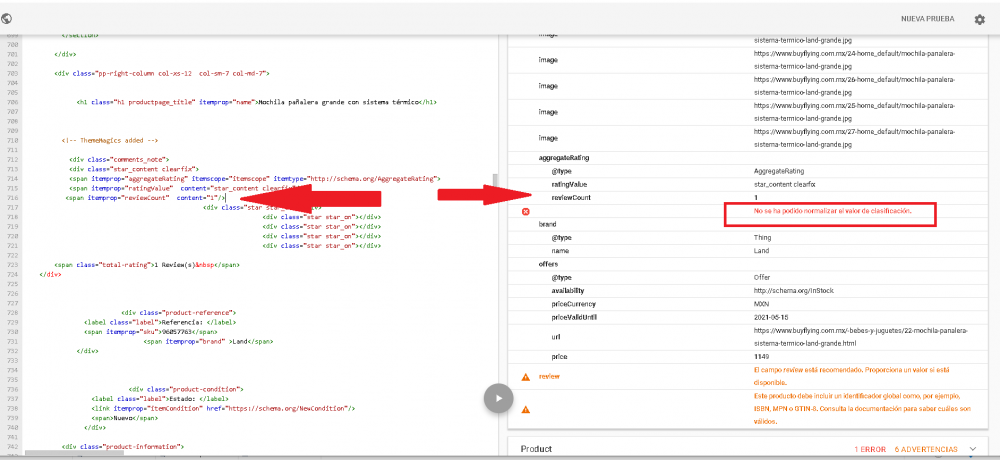This screenshot has height=460, width=1000.
Task: Click the orange review warning label
Action: (549, 376)
